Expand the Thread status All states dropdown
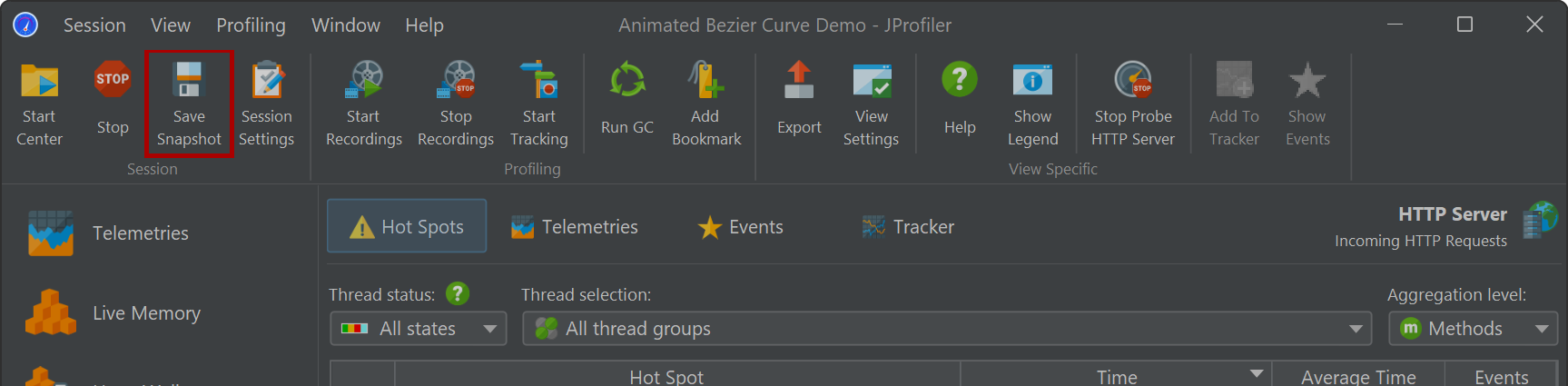Viewport: 1568px width, 386px height. [418, 329]
